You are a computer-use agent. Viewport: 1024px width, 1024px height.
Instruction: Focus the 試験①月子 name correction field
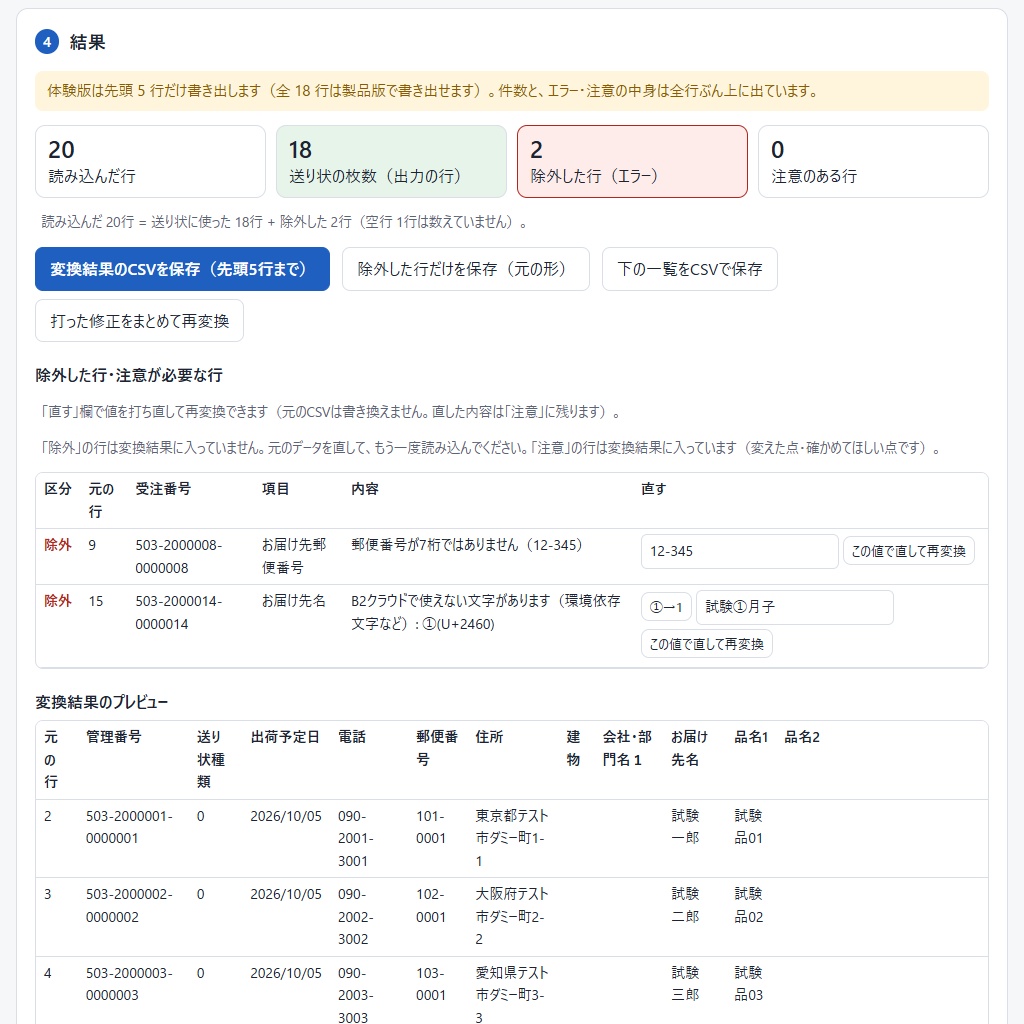(794, 607)
